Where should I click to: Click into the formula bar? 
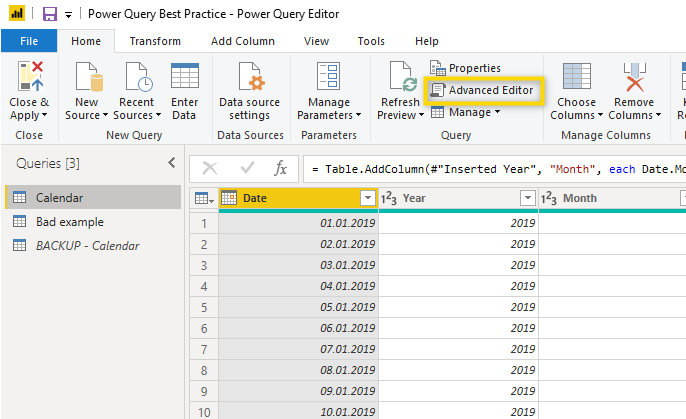click(494, 169)
